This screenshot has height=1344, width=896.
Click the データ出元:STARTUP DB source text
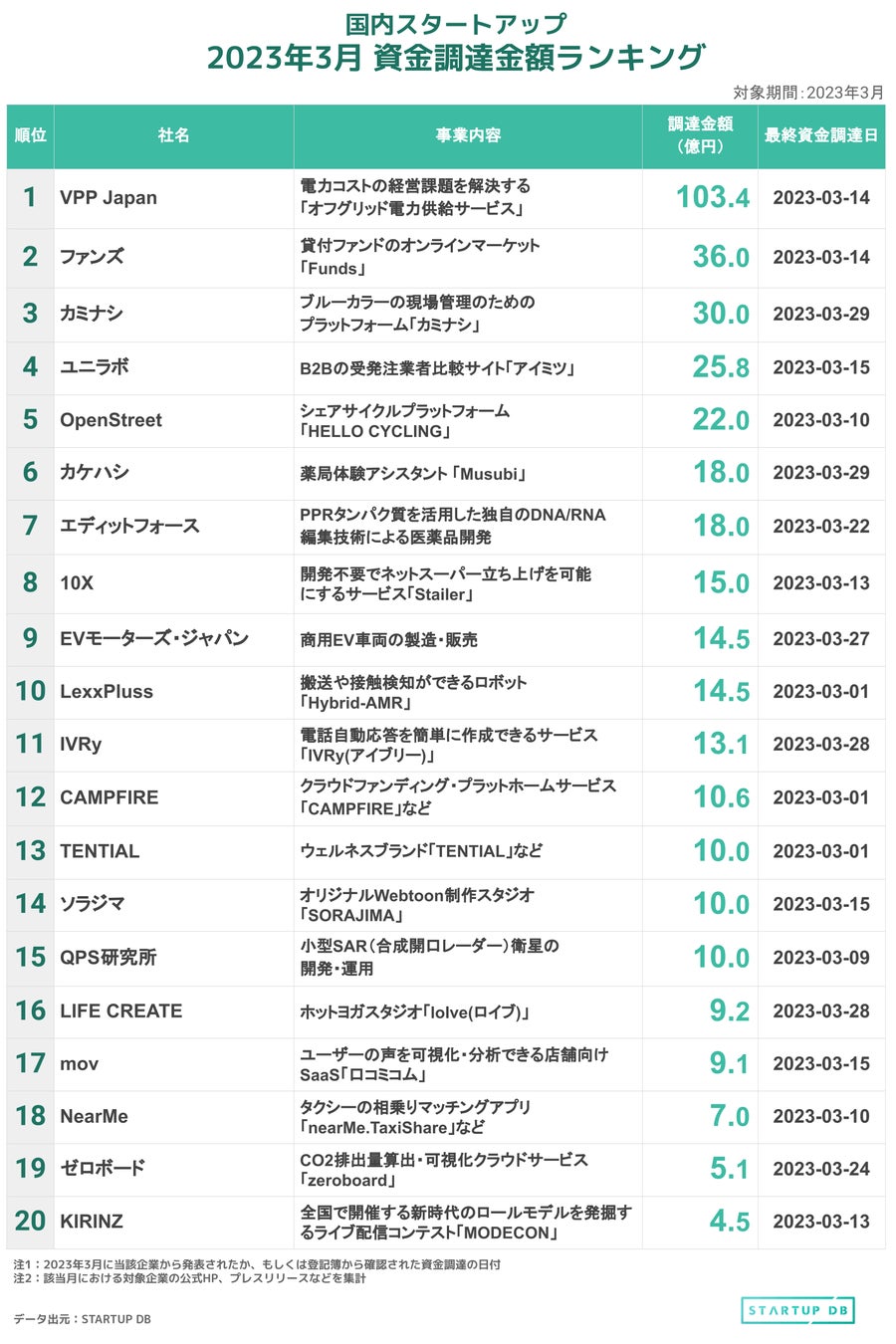click(82, 1318)
